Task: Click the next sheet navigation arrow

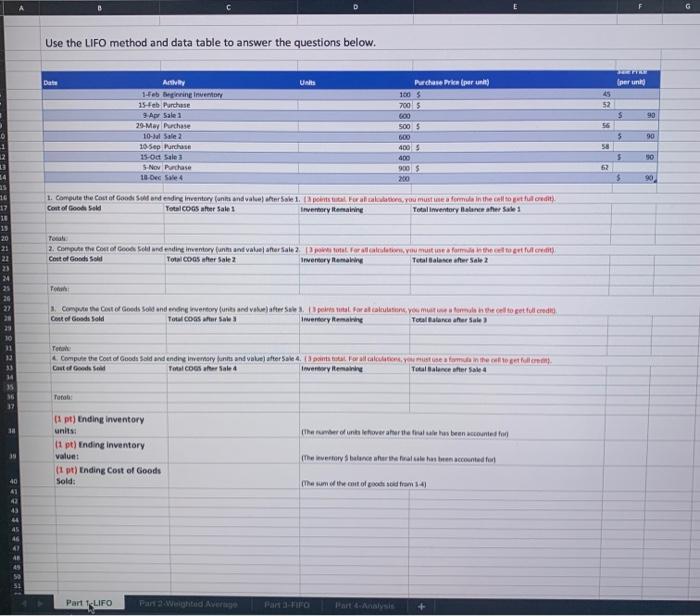Action: pyautogui.click(x=40, y=604)
